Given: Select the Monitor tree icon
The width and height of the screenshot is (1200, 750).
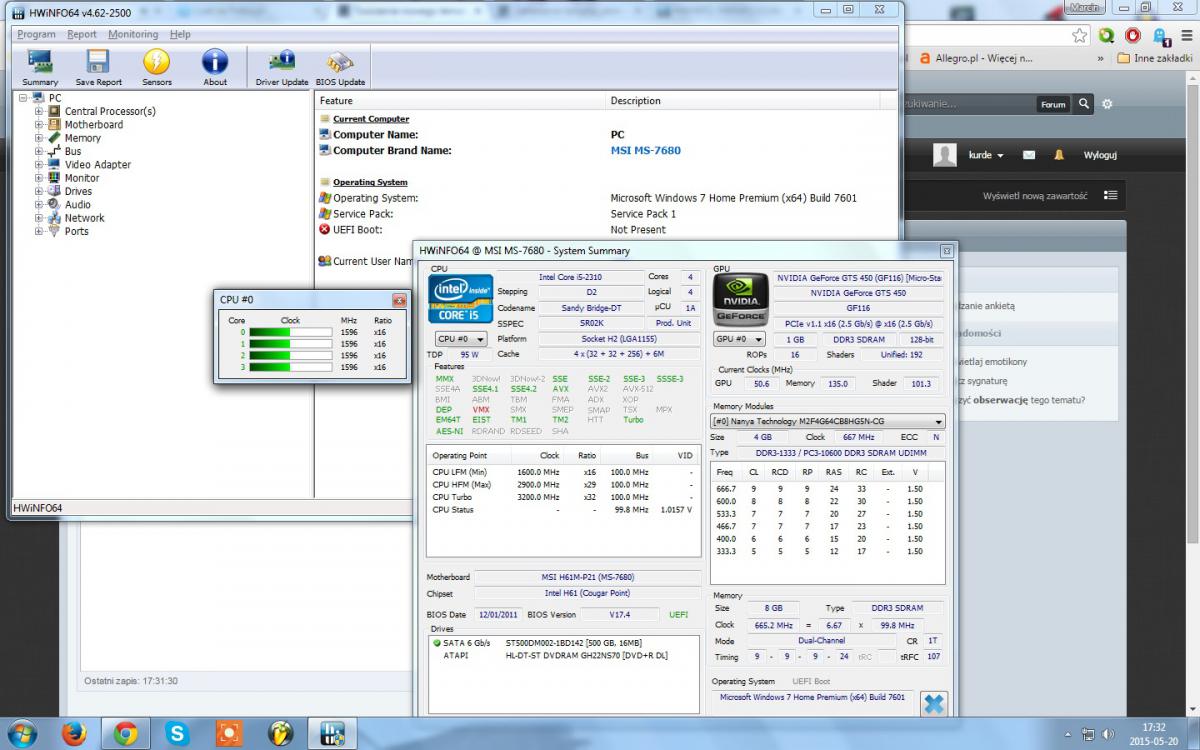Looking at the screenshot, I should pos(54,178).
